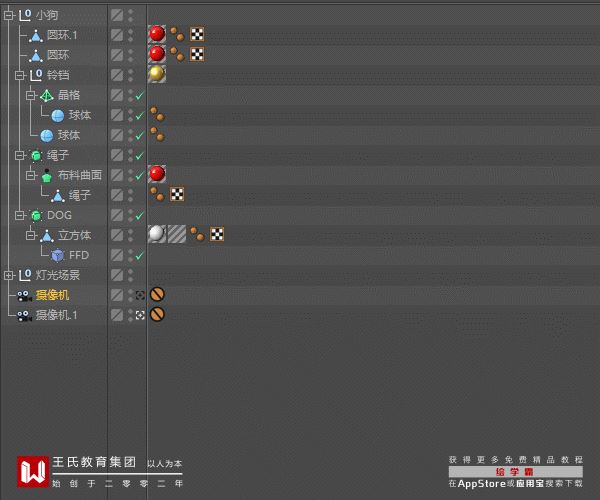Collapse the 布料曲面 hierarchy

point(31,175)
